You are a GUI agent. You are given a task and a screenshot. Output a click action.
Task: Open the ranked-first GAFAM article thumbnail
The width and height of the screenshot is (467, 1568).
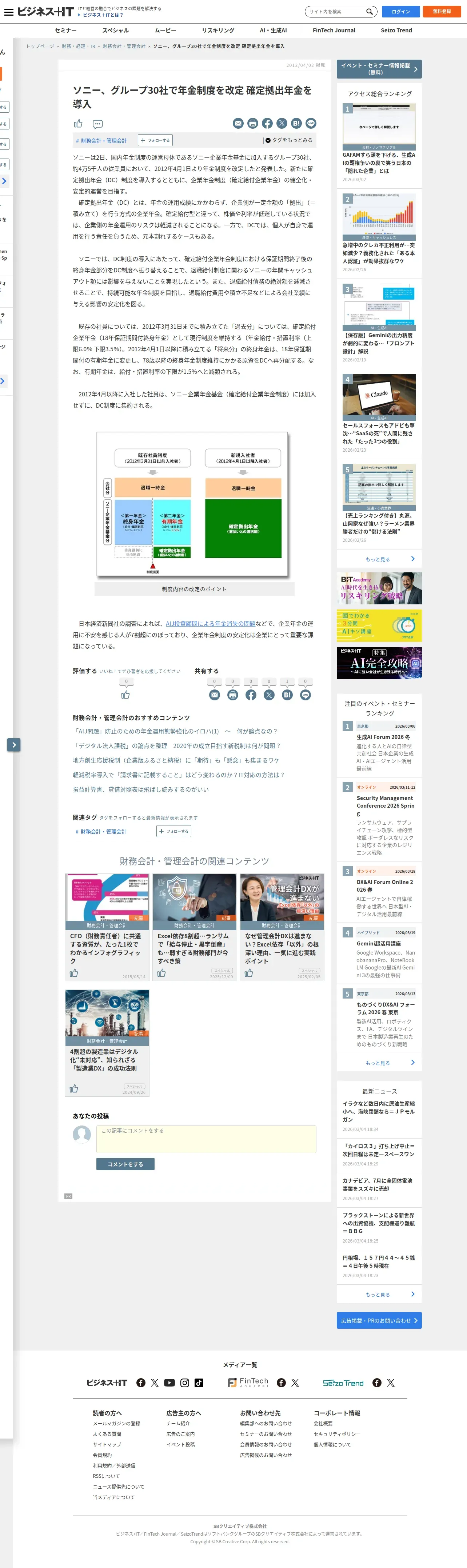[379, 127]
